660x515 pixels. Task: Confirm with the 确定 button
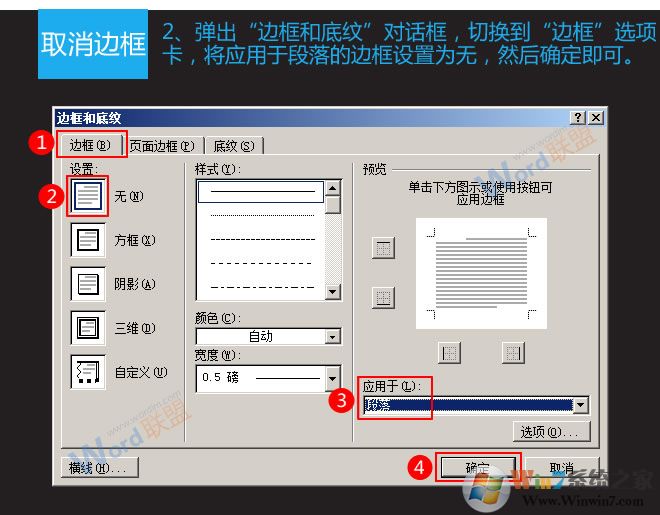[478, 467]
